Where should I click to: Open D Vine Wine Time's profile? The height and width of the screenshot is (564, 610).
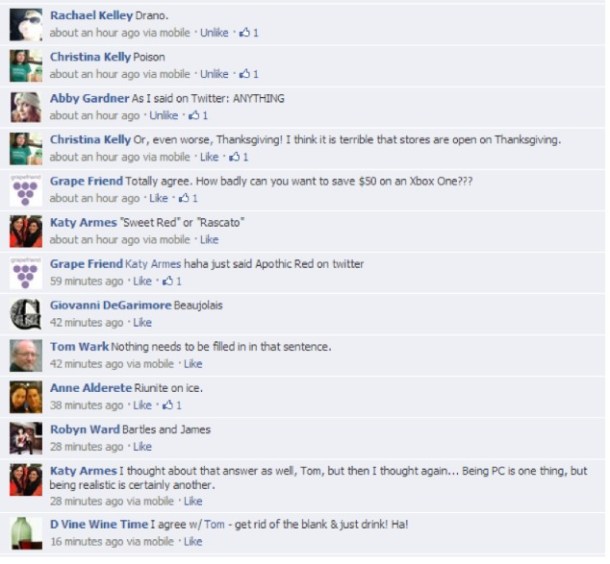(x=99, y=524)
